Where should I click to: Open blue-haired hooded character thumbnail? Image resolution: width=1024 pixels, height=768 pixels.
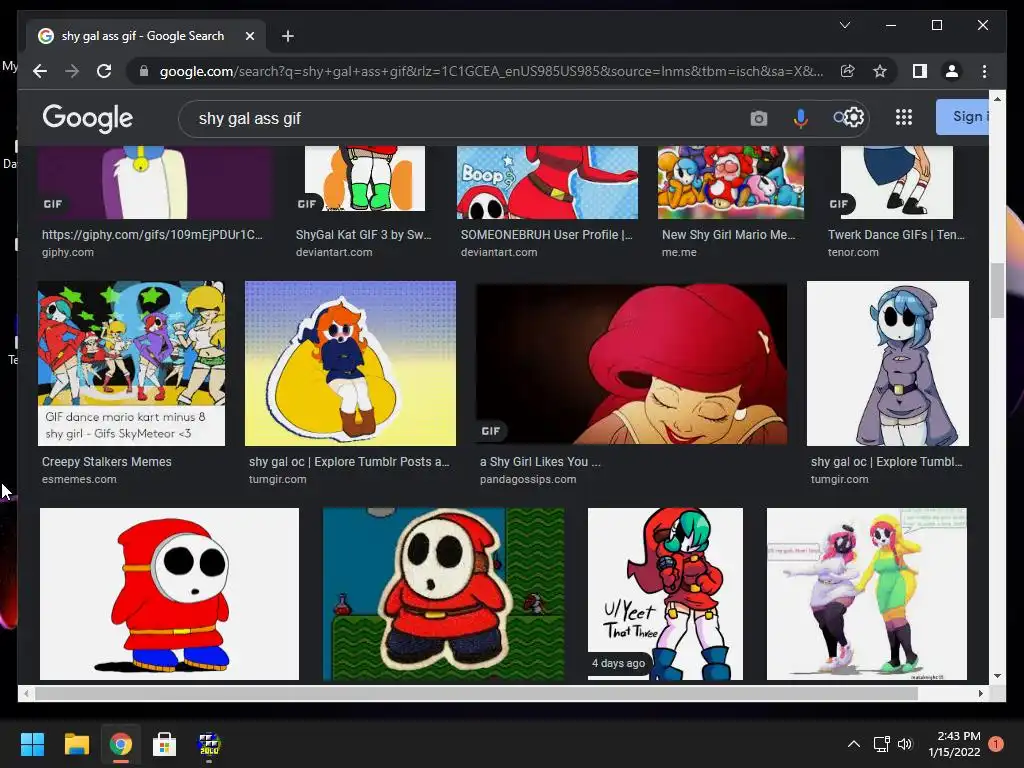[888, 363]
